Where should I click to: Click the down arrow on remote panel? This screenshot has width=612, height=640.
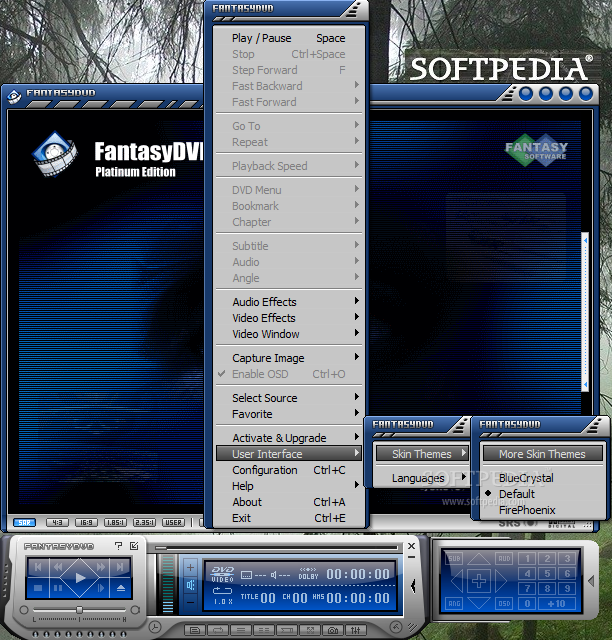point(479,603)
